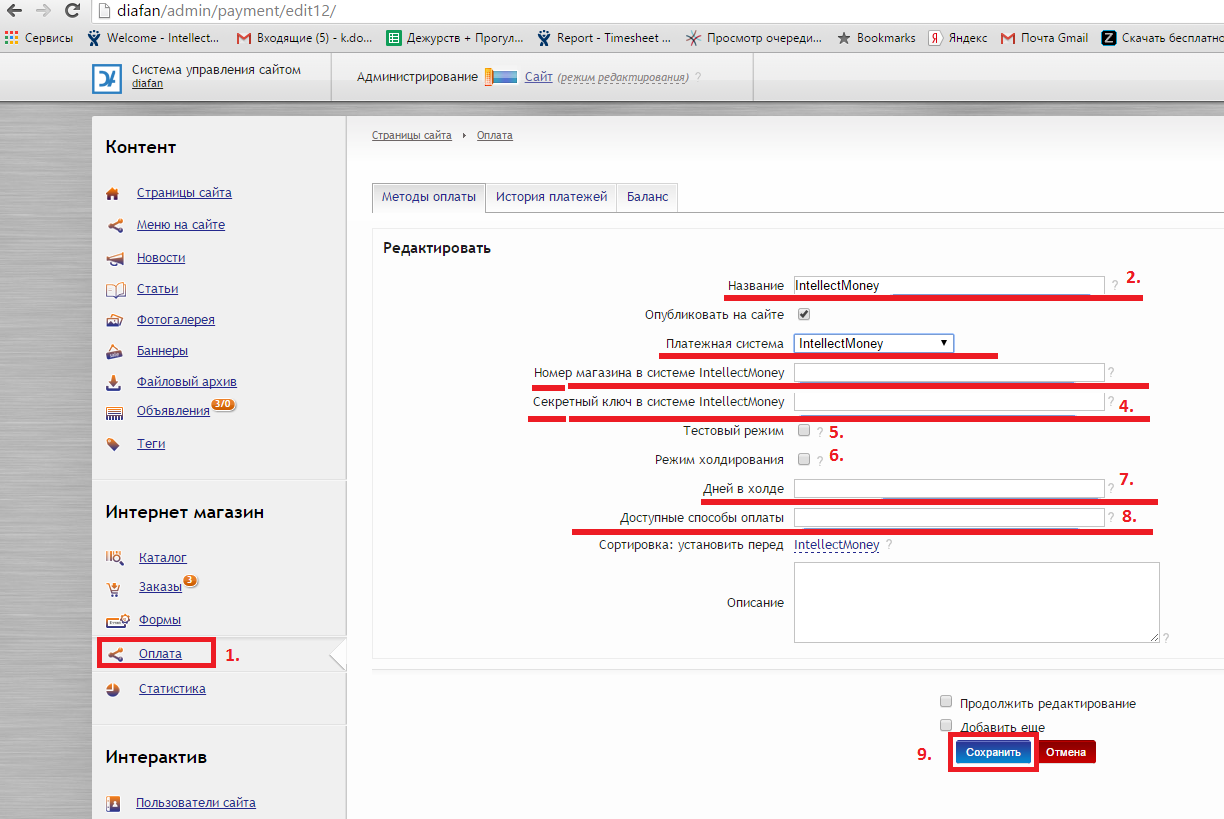Go back with the browser back arrow

point(14,11)
